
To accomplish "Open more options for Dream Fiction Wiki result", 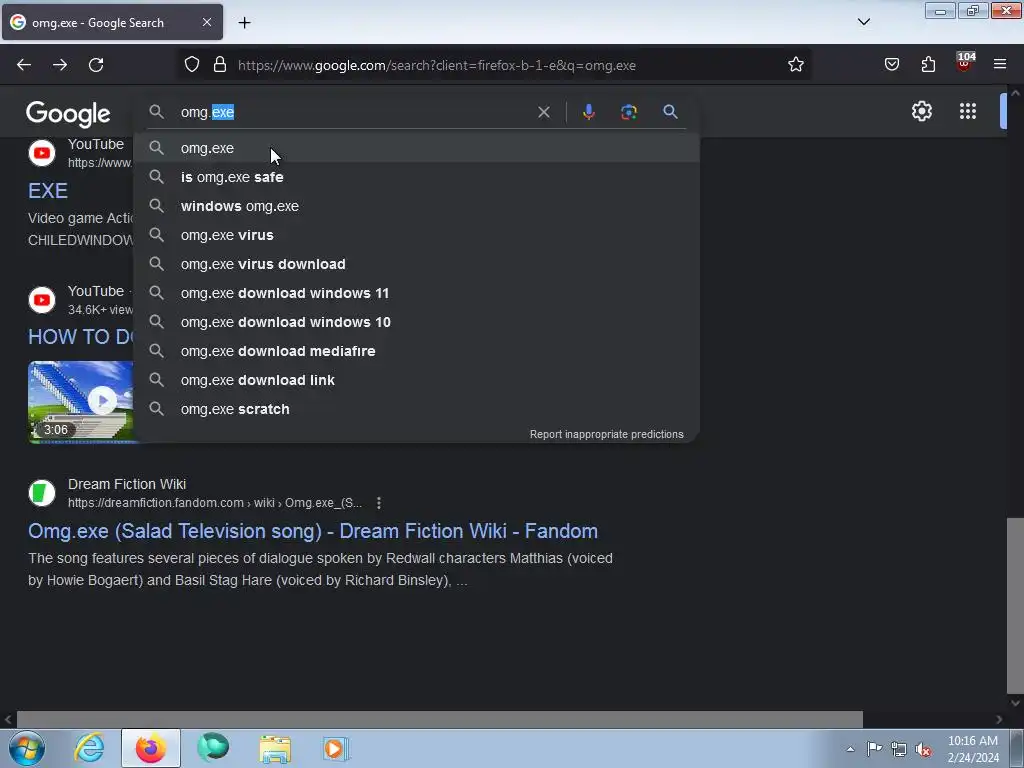I will click(379, 503).
